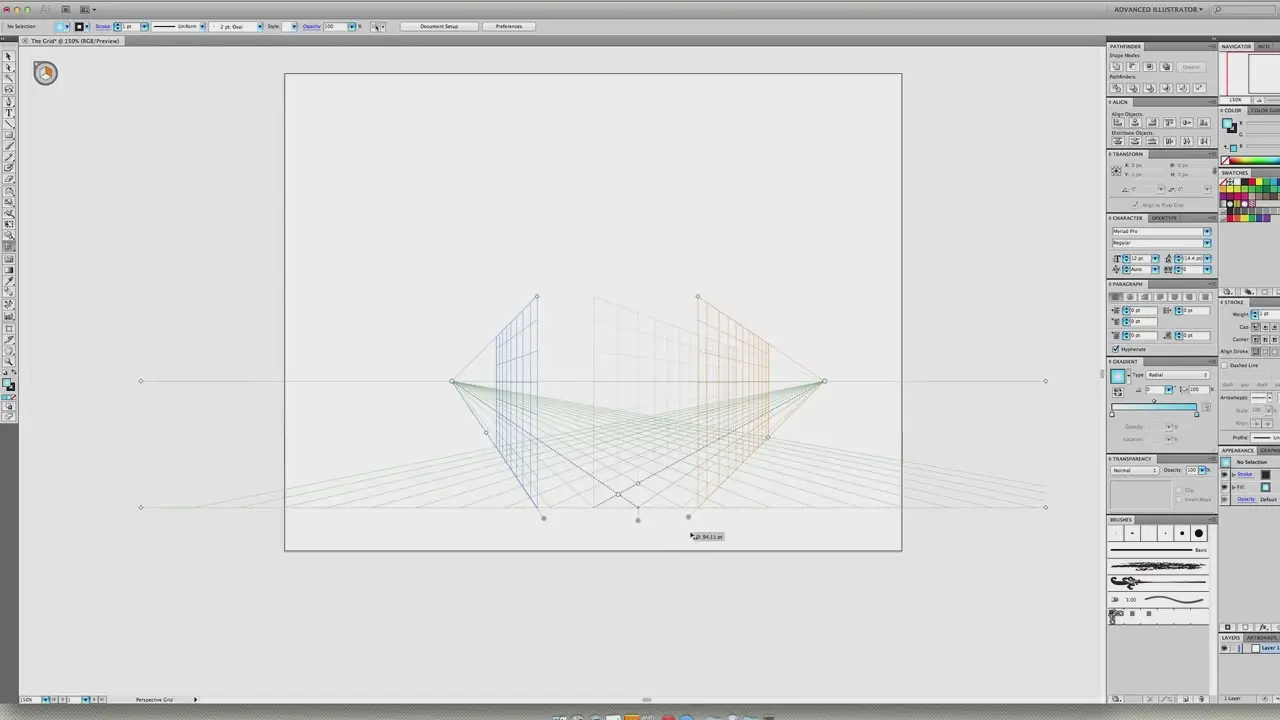Screen dimensions: 1280x720
Task: Click the gradient preview swatch in Gradient panel
Action: 1118,376
